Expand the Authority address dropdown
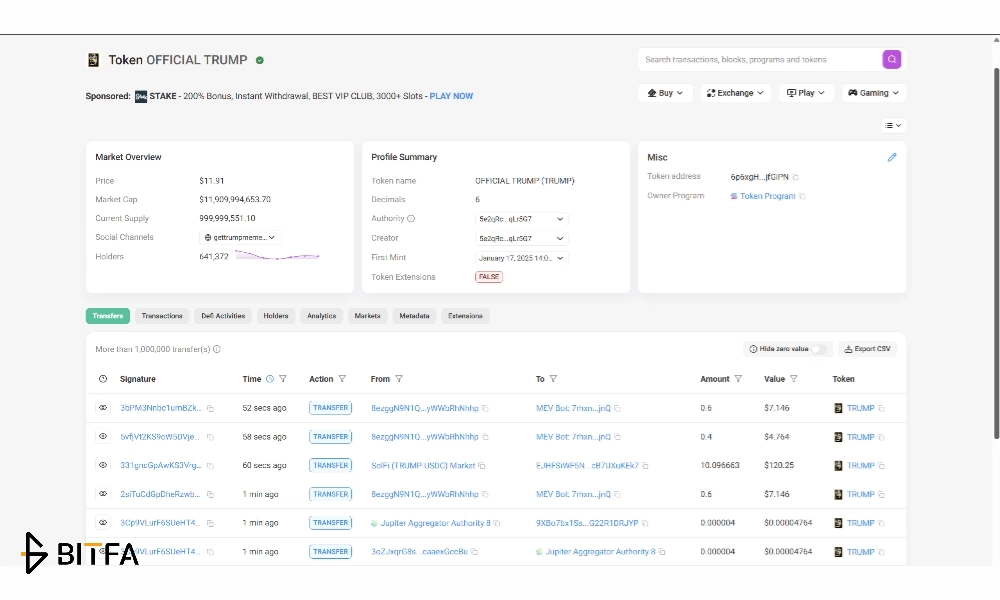Screen dimensions: 1000x600 pyautogui.click(x=521, y=219)
